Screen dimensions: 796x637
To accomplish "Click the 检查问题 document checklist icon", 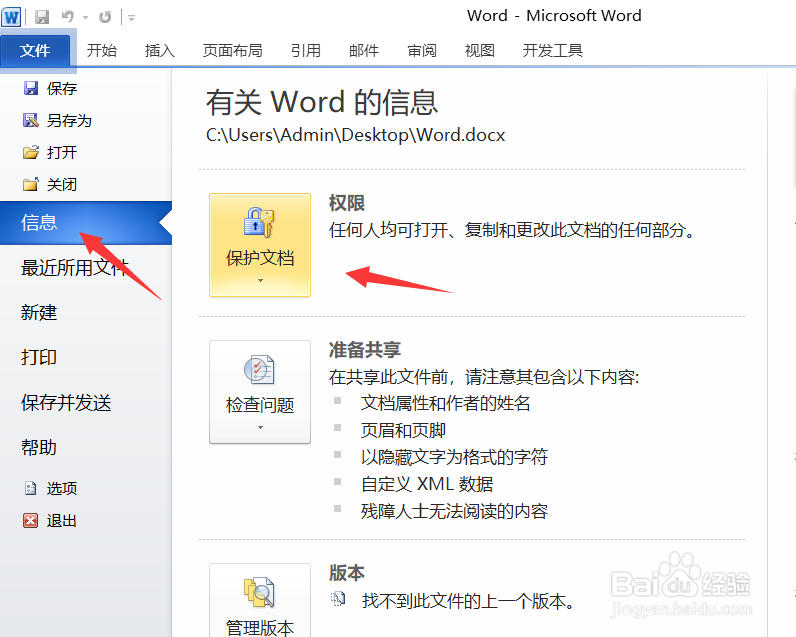I will [259, 370].
